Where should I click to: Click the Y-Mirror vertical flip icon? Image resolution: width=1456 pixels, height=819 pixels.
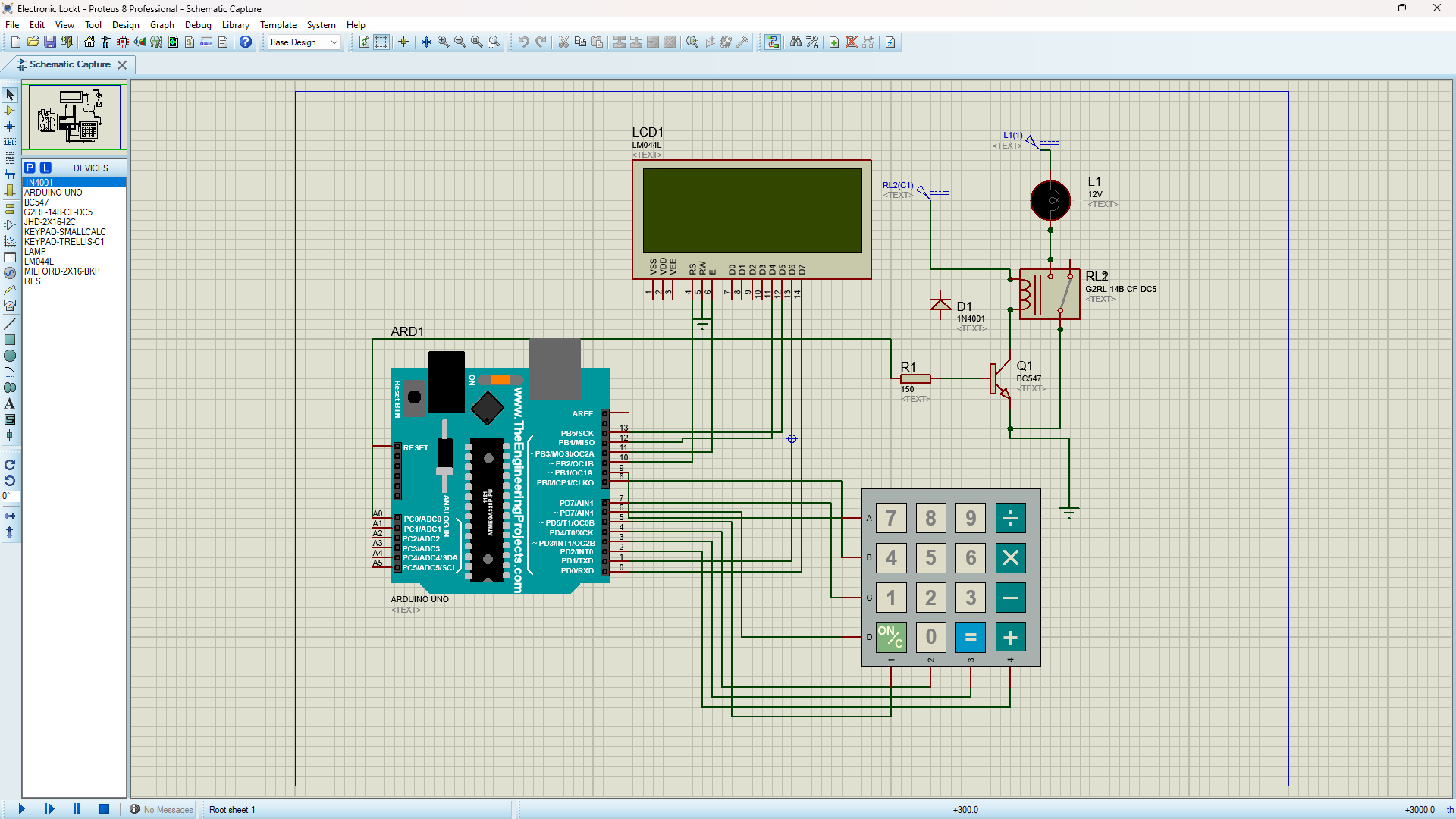click(x=10, y=532)
